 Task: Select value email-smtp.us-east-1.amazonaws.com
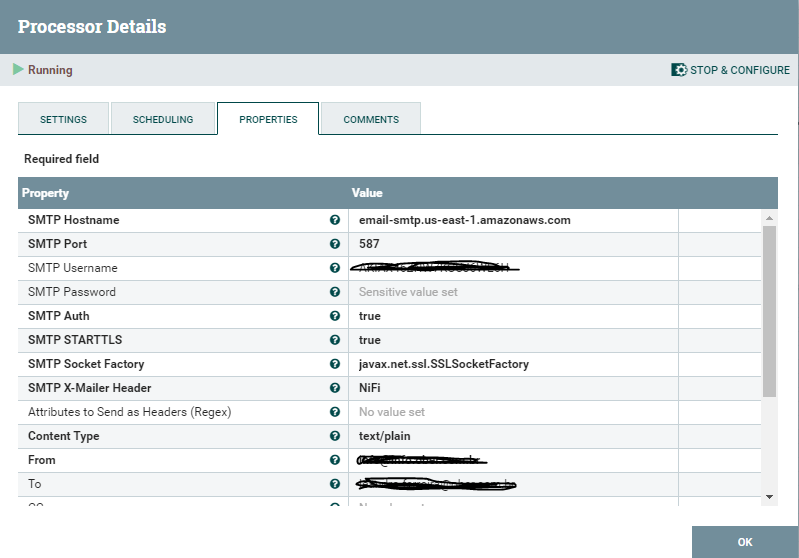pyautogui.click(x=465, y=220)
